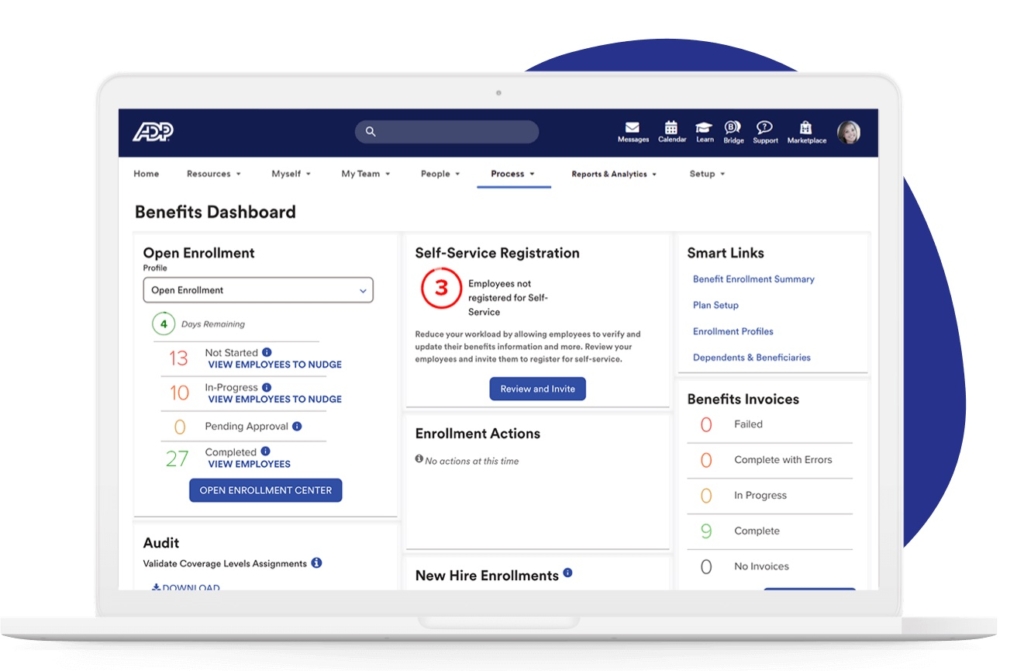Screen dimensions: 1024x671
Task: Open the Calendar icon
Action: [670, 130]
